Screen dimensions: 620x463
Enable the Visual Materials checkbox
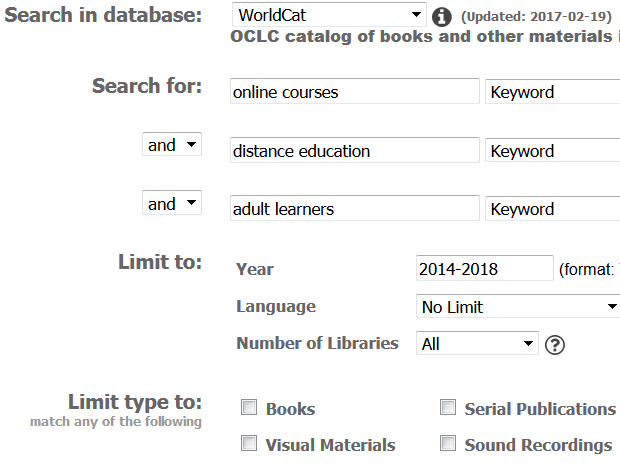(249, 443)
